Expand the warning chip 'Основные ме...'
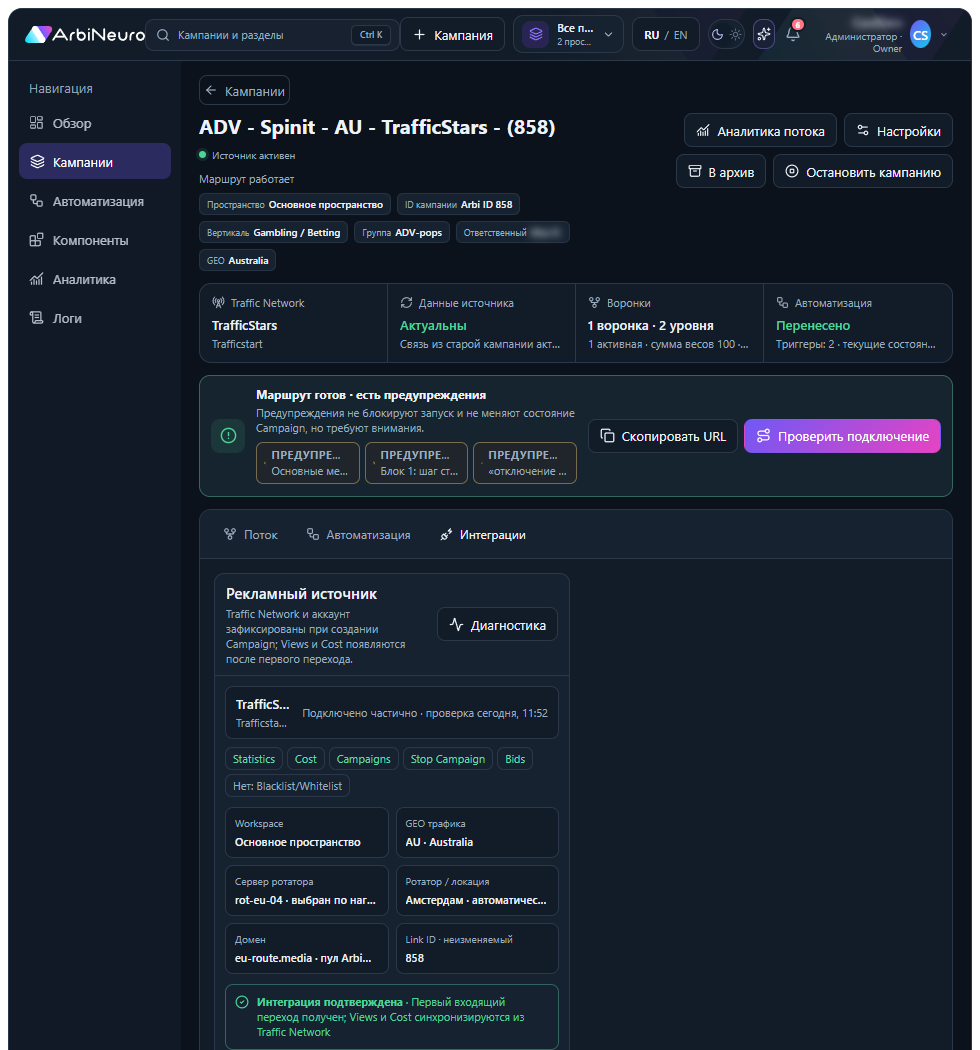Image resolution: width=980 pixels, height=1050 pixels. [x=308, y=463]
